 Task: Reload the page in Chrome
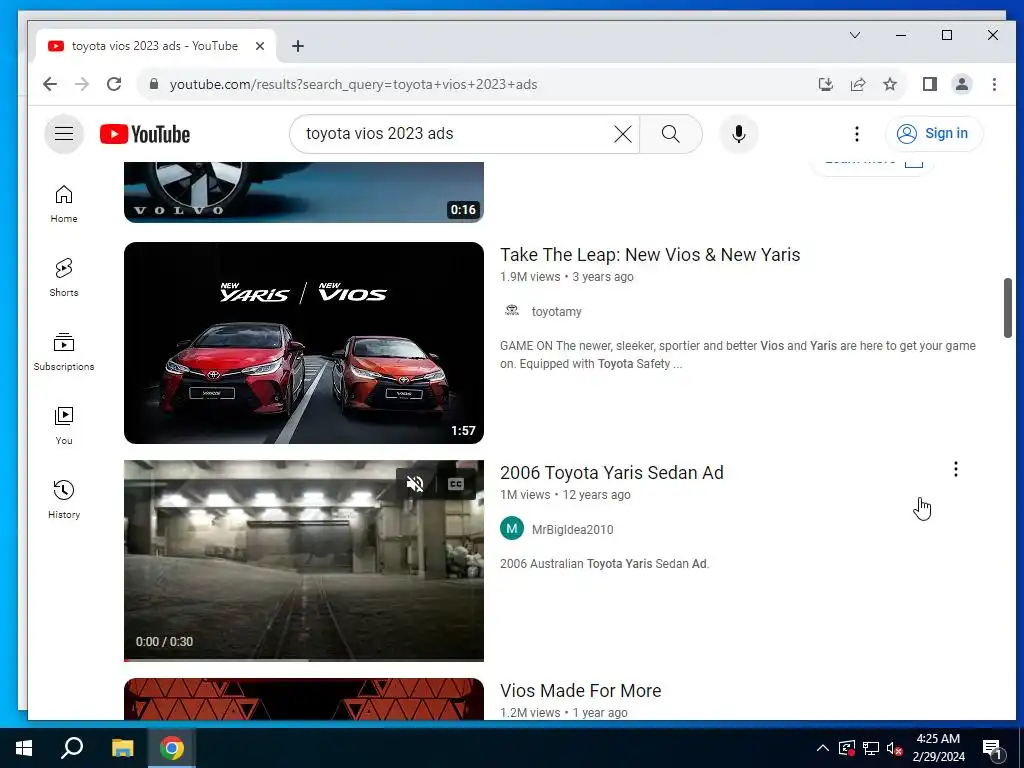114,84
